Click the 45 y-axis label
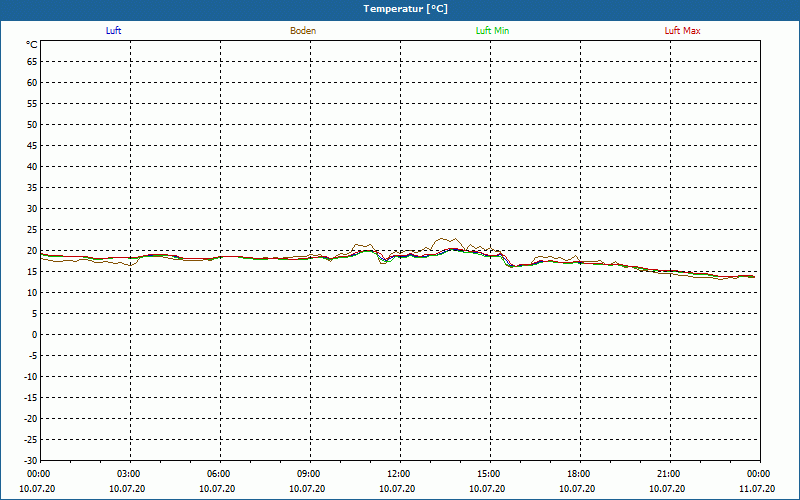Screen dimensions: 800x500 tap(32, 146)
